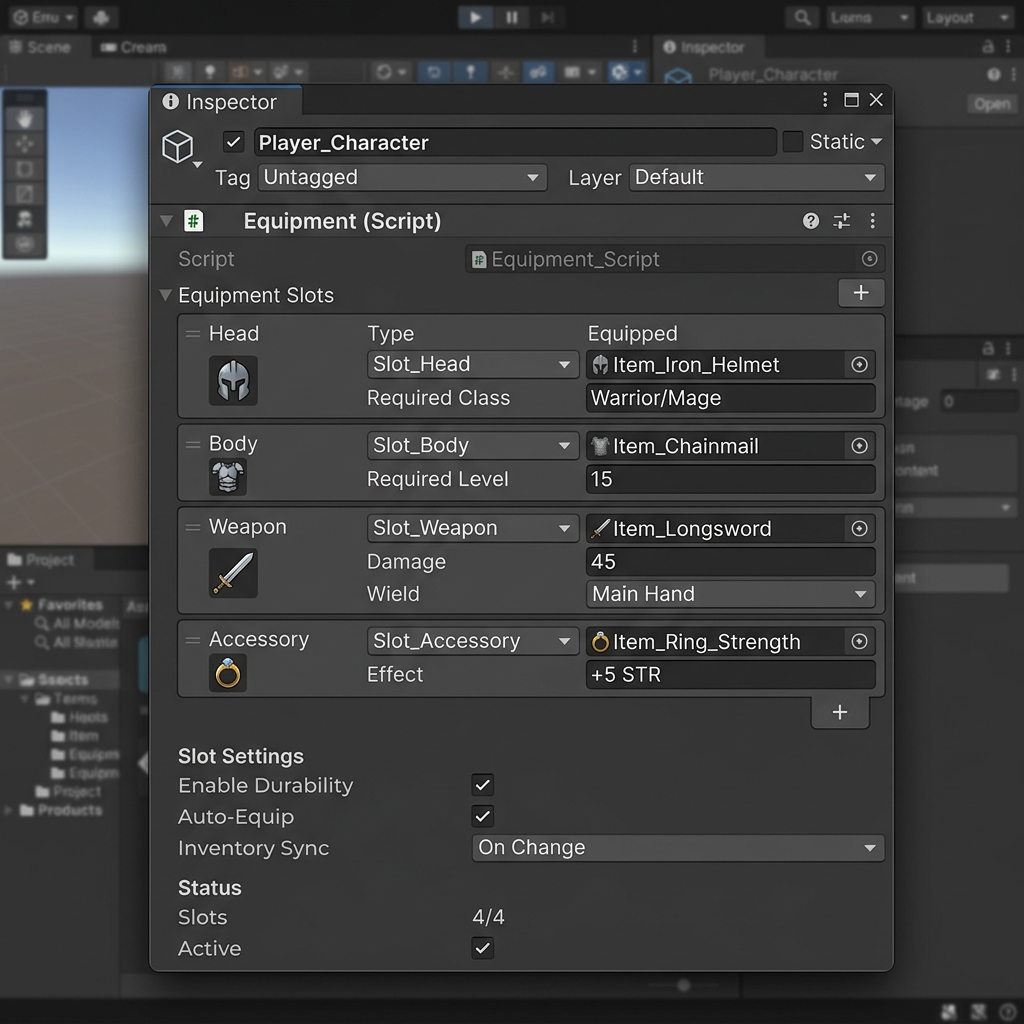Toggle the Enable Durability checkbox
Image resolution: width=1024 pixels, height=1024 pixels.
(483, 786)
